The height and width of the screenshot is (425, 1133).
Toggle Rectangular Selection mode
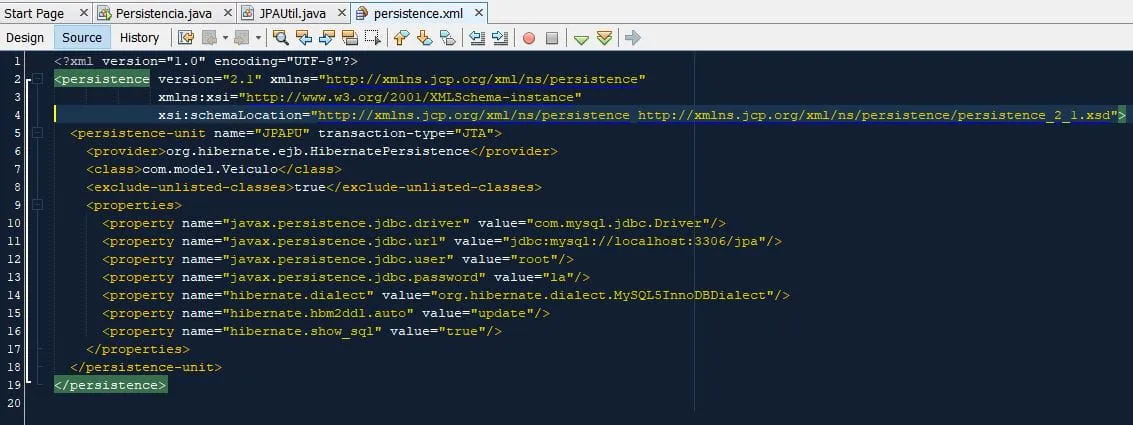tap(373, 38)
